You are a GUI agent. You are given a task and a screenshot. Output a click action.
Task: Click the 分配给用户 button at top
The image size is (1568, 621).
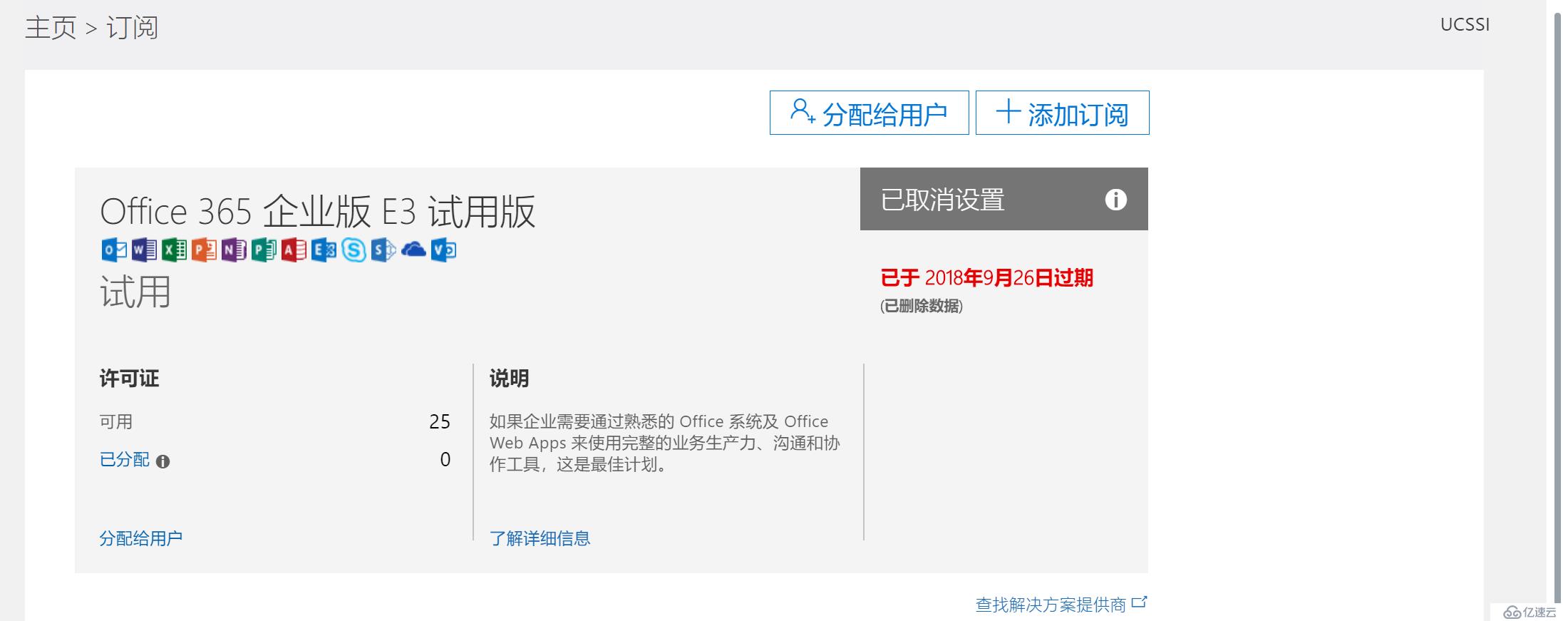click(x=869, y=113)
